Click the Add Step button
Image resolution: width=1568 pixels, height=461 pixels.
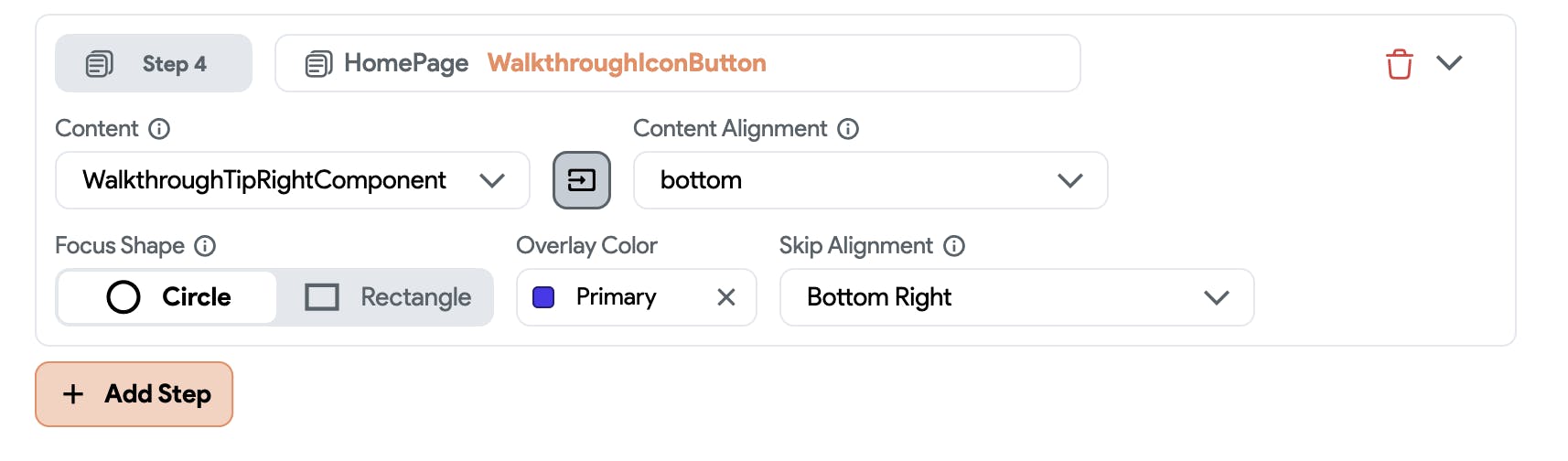pos(134,394)
